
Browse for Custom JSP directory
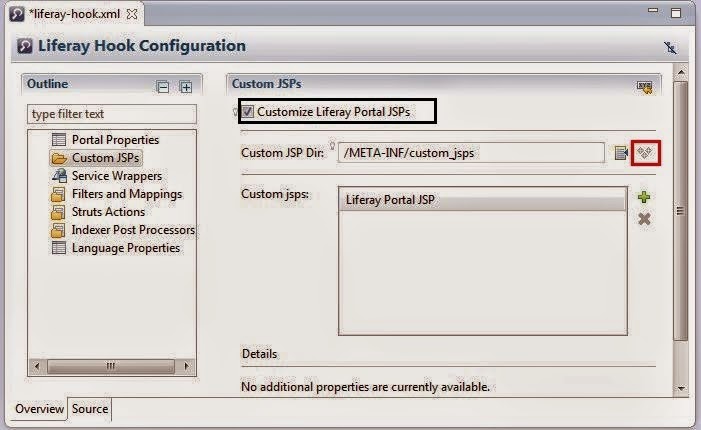pyautogui.click(x=621, y=153)
